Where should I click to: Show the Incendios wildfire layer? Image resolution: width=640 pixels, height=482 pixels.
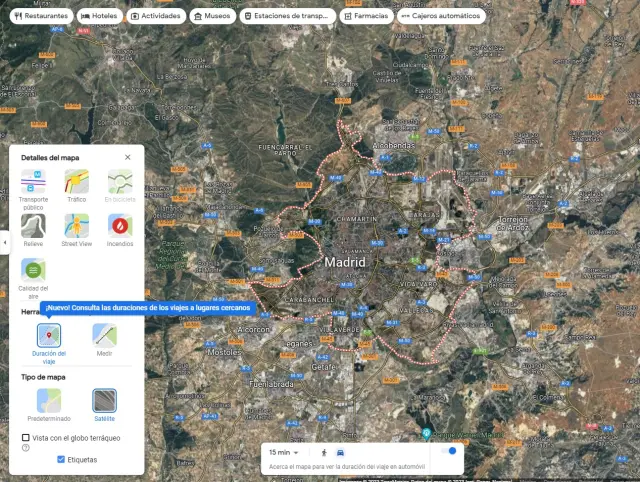tap(120, 226)
